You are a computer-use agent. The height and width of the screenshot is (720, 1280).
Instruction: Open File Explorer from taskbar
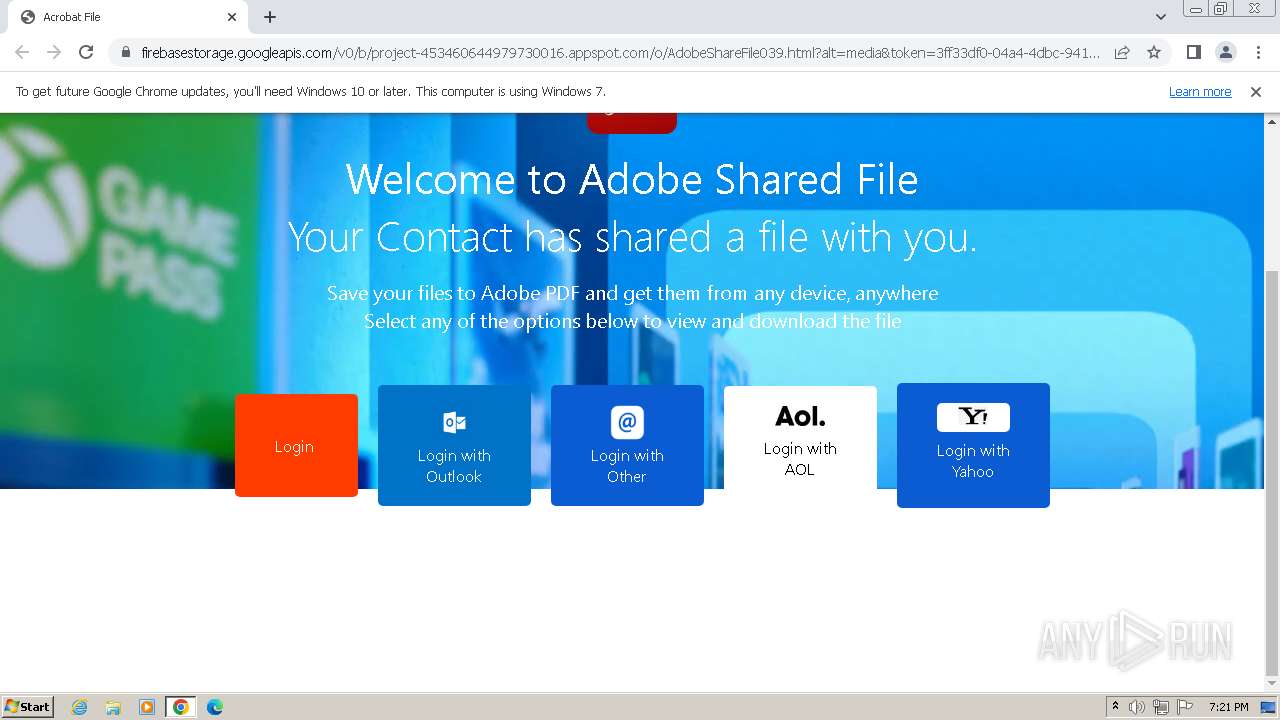coord(113,707)
